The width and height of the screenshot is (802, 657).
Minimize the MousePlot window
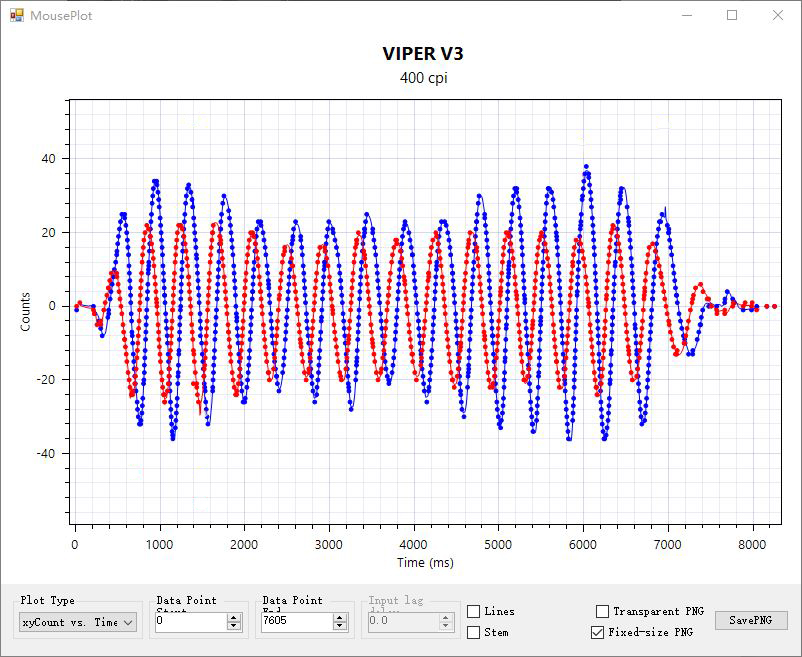tap(685, 15)
